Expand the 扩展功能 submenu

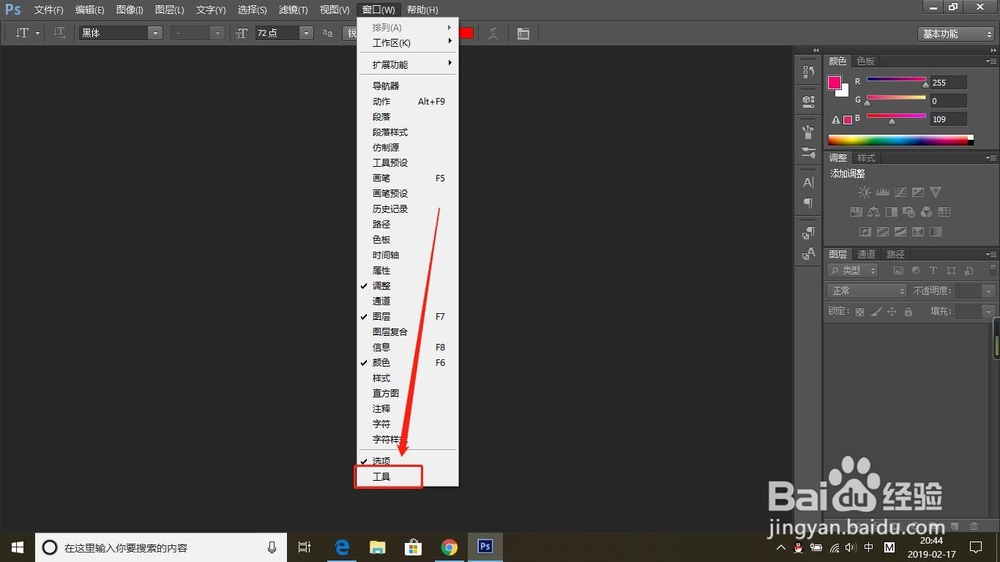(x=408, y=64)
